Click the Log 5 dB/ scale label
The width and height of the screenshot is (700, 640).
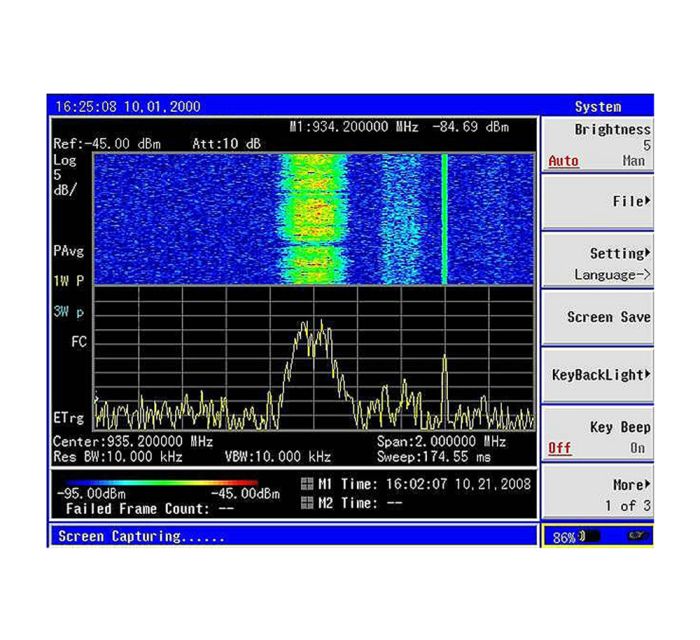65,175
